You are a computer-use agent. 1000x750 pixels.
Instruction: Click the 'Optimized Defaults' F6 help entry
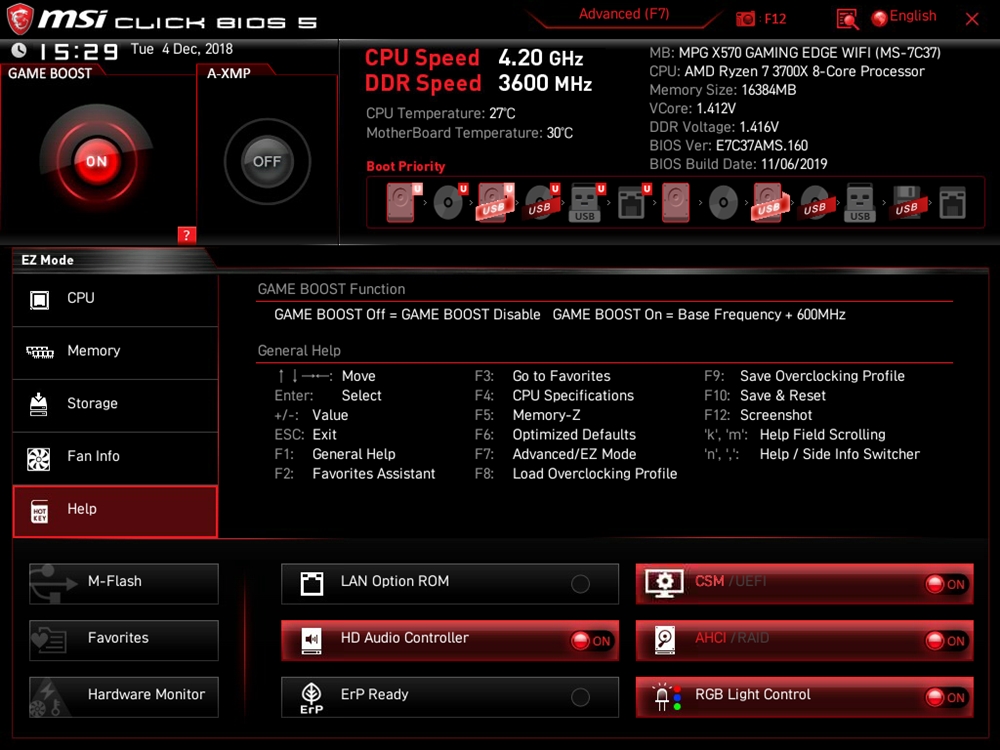[574, 434]
